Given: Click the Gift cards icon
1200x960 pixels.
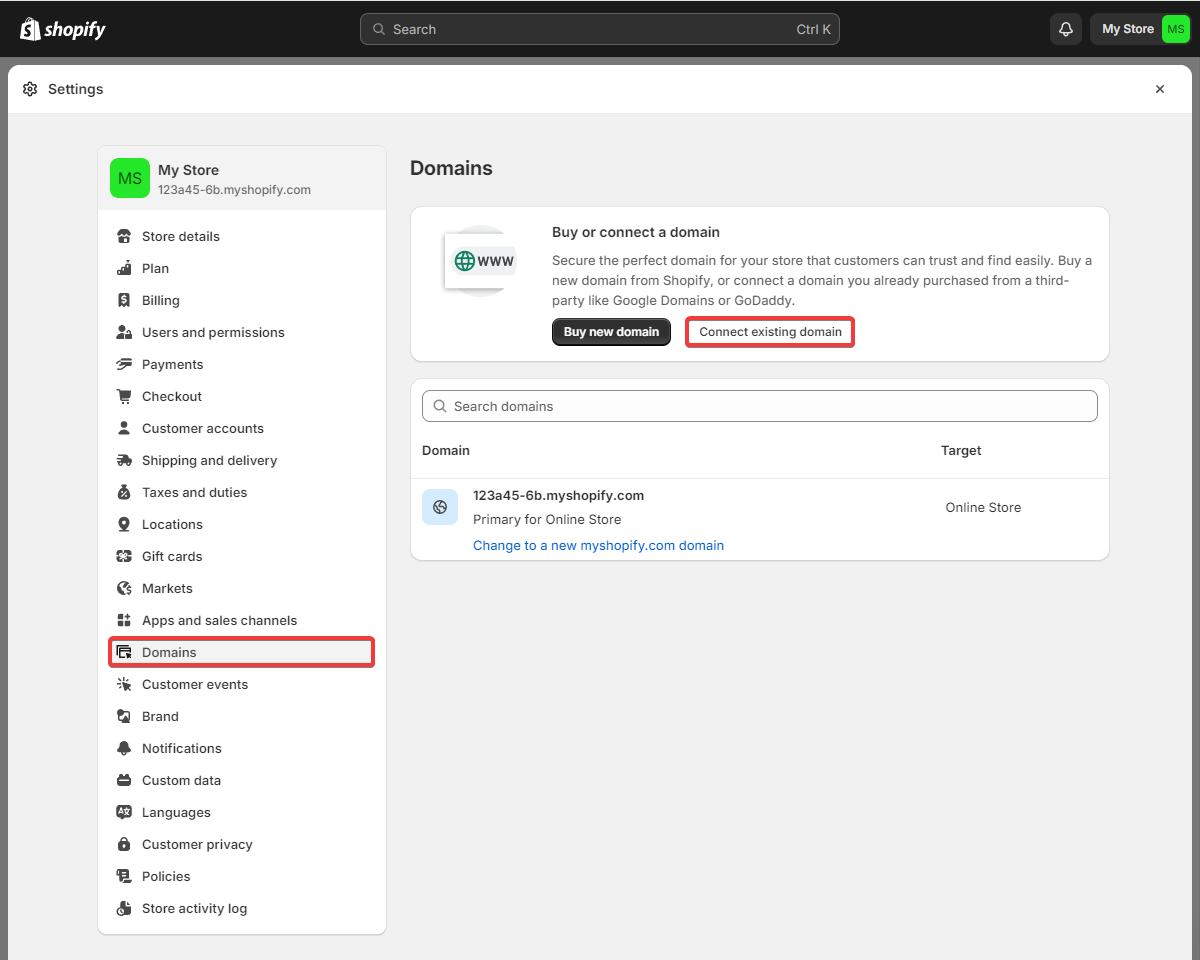Looking at the screenshot, I should tap(124, 556).
